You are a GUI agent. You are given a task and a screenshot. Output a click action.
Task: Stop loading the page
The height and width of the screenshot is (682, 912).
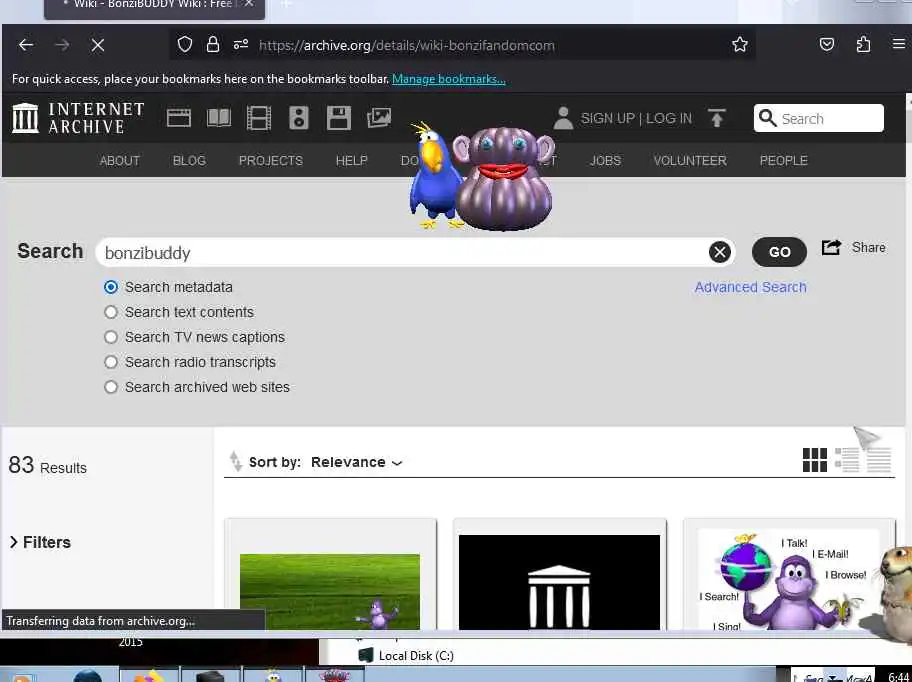pyautogui.click(x=98, y=45)
